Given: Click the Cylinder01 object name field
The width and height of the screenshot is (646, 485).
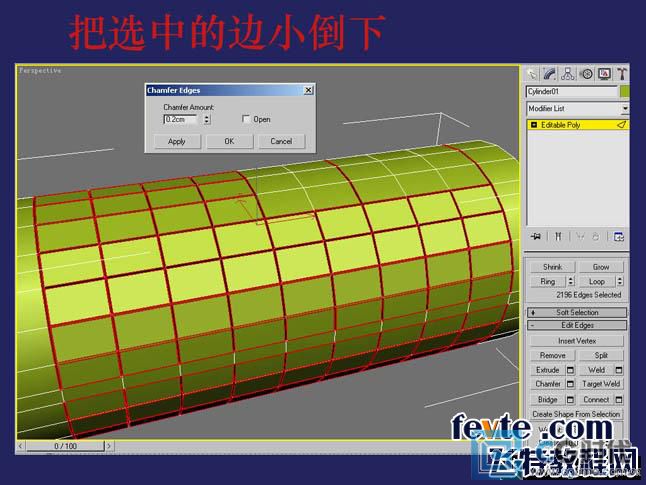Looking at the screenshot, I should (x=572, y=91).
